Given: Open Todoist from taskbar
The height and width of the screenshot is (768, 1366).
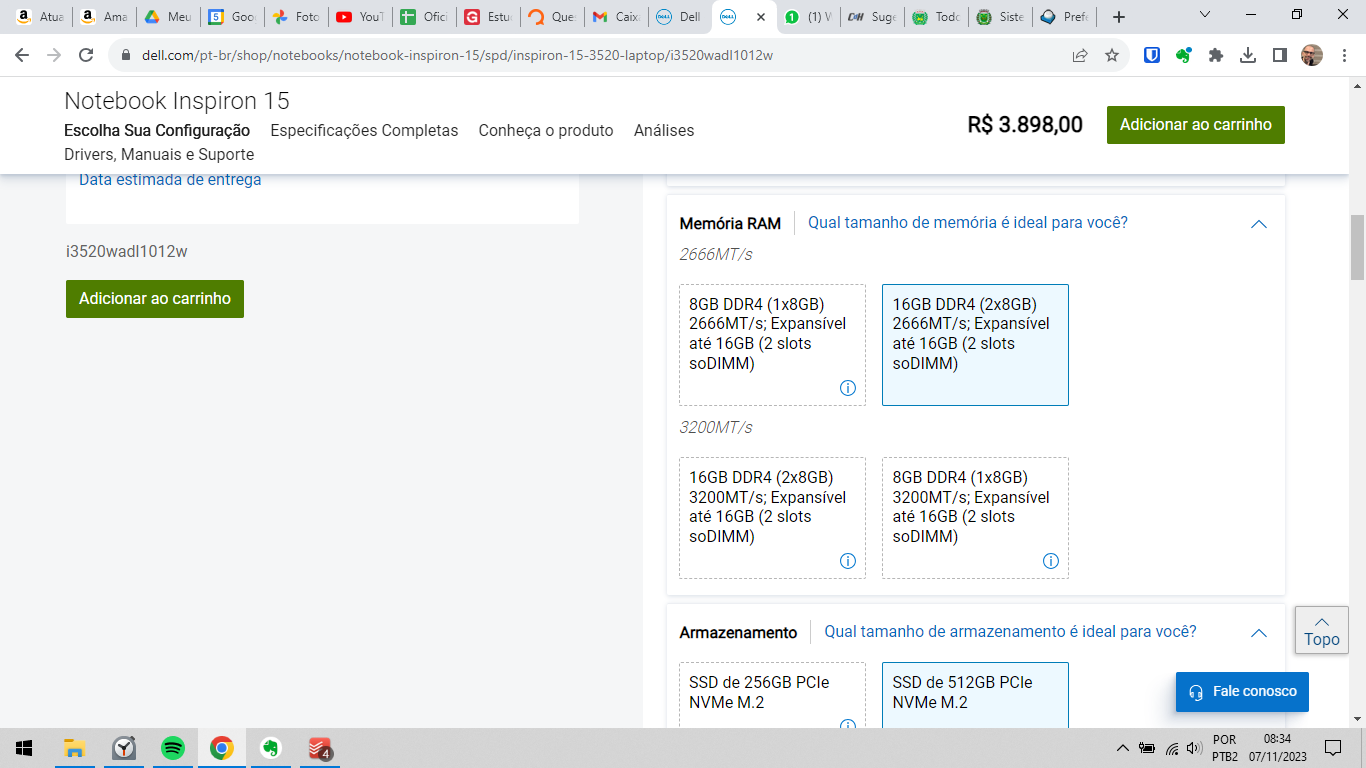Looking at the screenshot, I should pyautogui.click(x=320, y=748).
